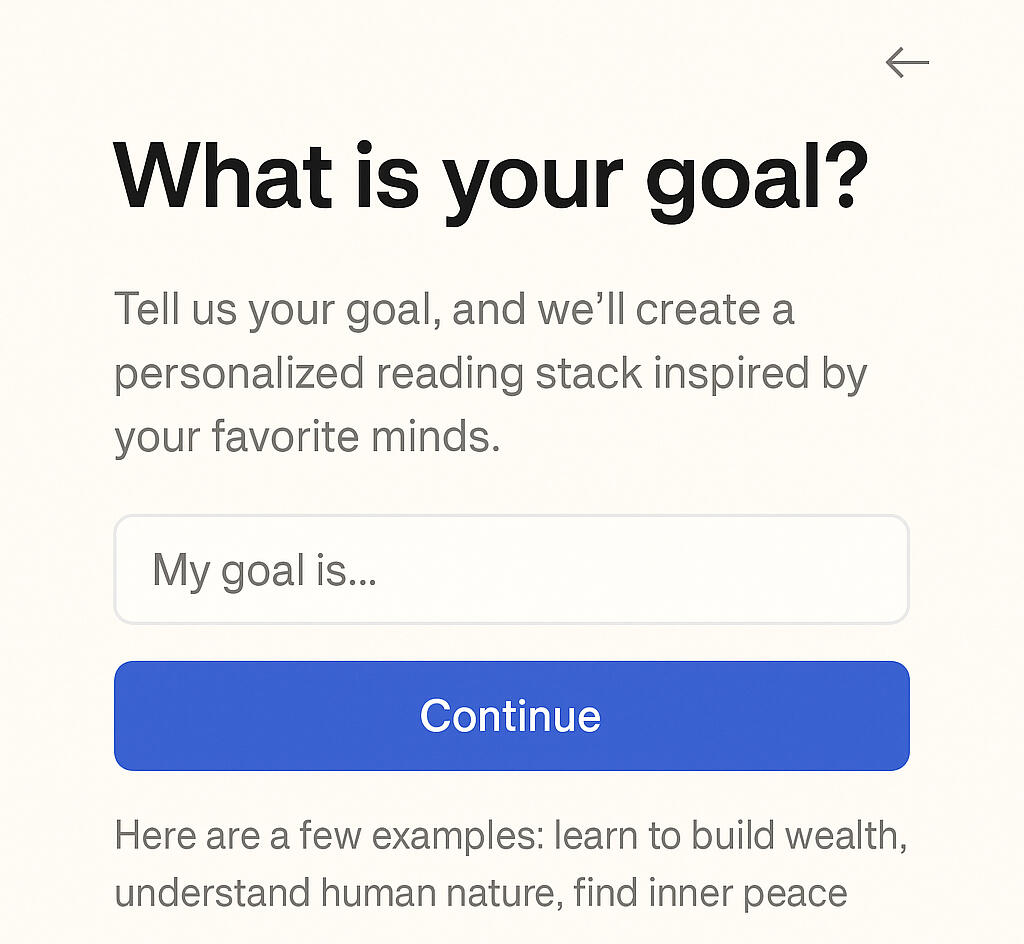Viewport: 1024px width, 944px height.
Task: Go back using the left arrow icon
Action: pos(907,63)
